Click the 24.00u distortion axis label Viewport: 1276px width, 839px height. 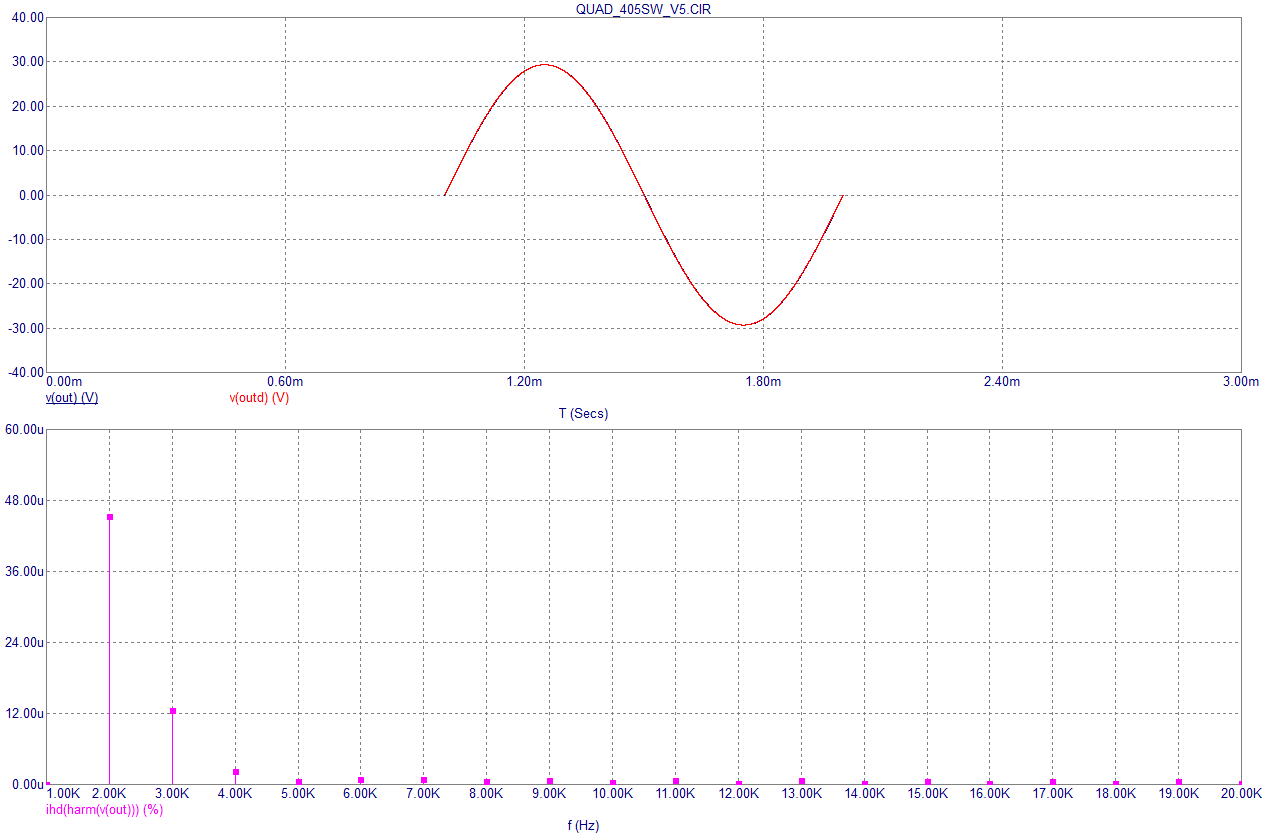pos(25,642)
